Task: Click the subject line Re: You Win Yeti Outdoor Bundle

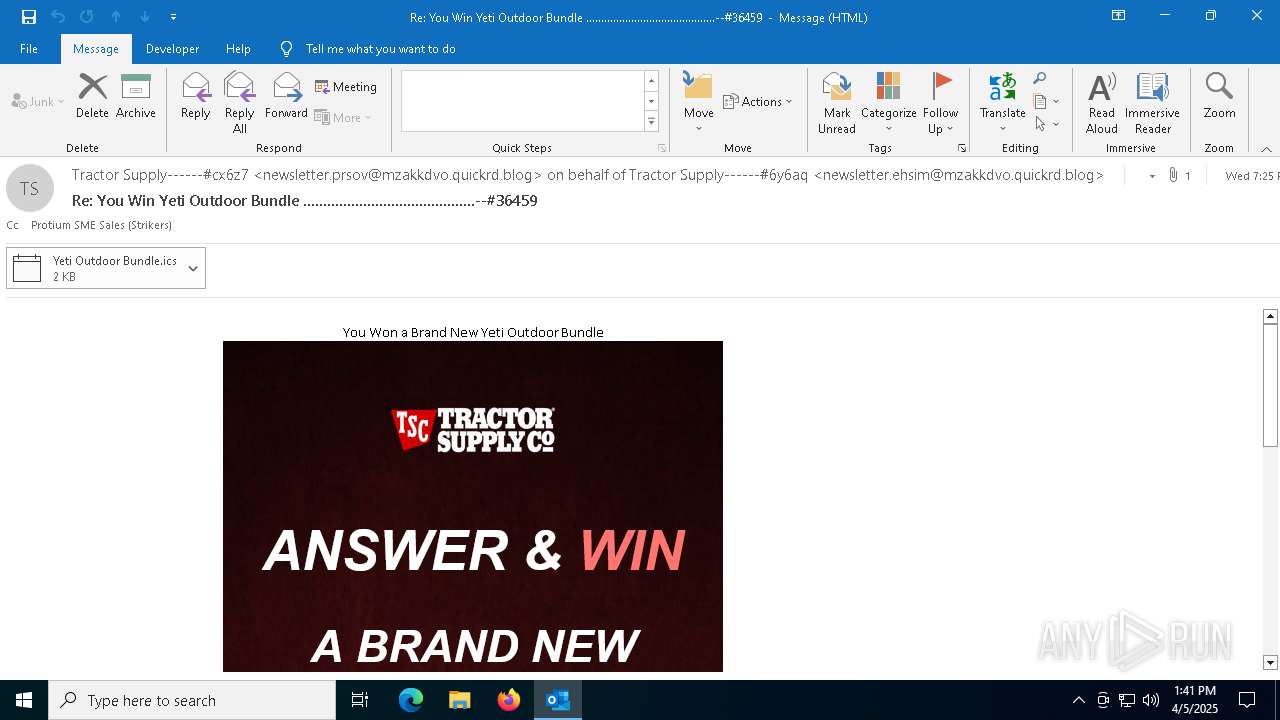Action: [x=305, y=201]
